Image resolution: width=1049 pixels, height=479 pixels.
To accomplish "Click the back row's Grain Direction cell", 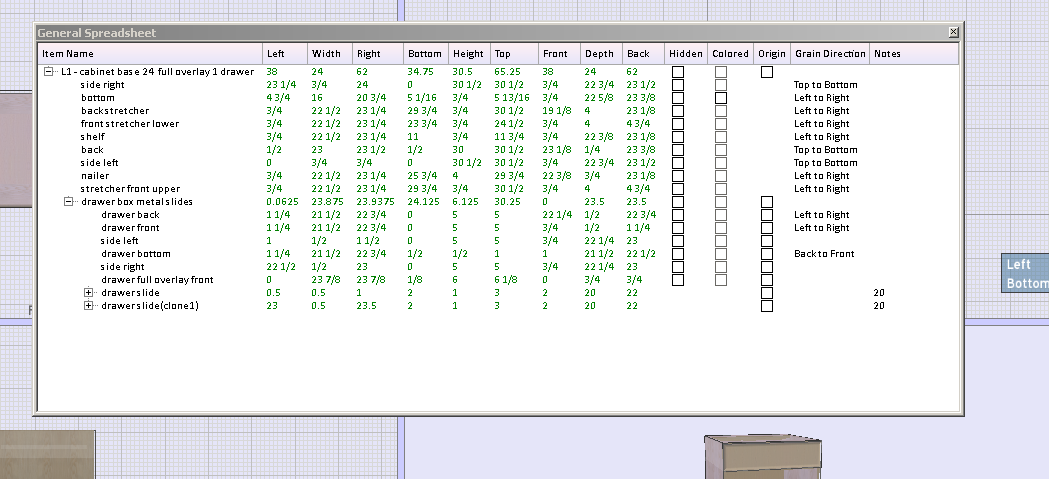I will click(x=826, y=150).
